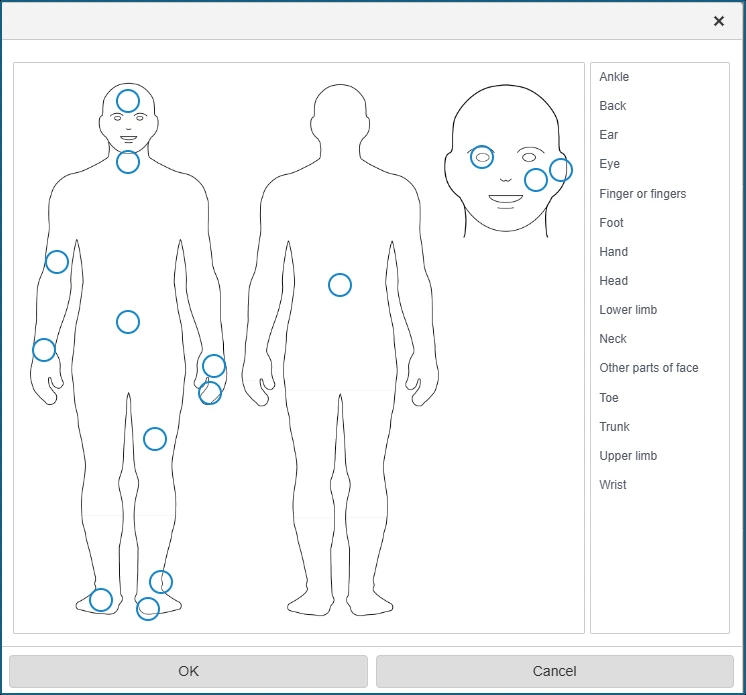Choose Eye from the body part list
Image resolution: width=746 pixels, height=695 pixels.
click(609, 164)
